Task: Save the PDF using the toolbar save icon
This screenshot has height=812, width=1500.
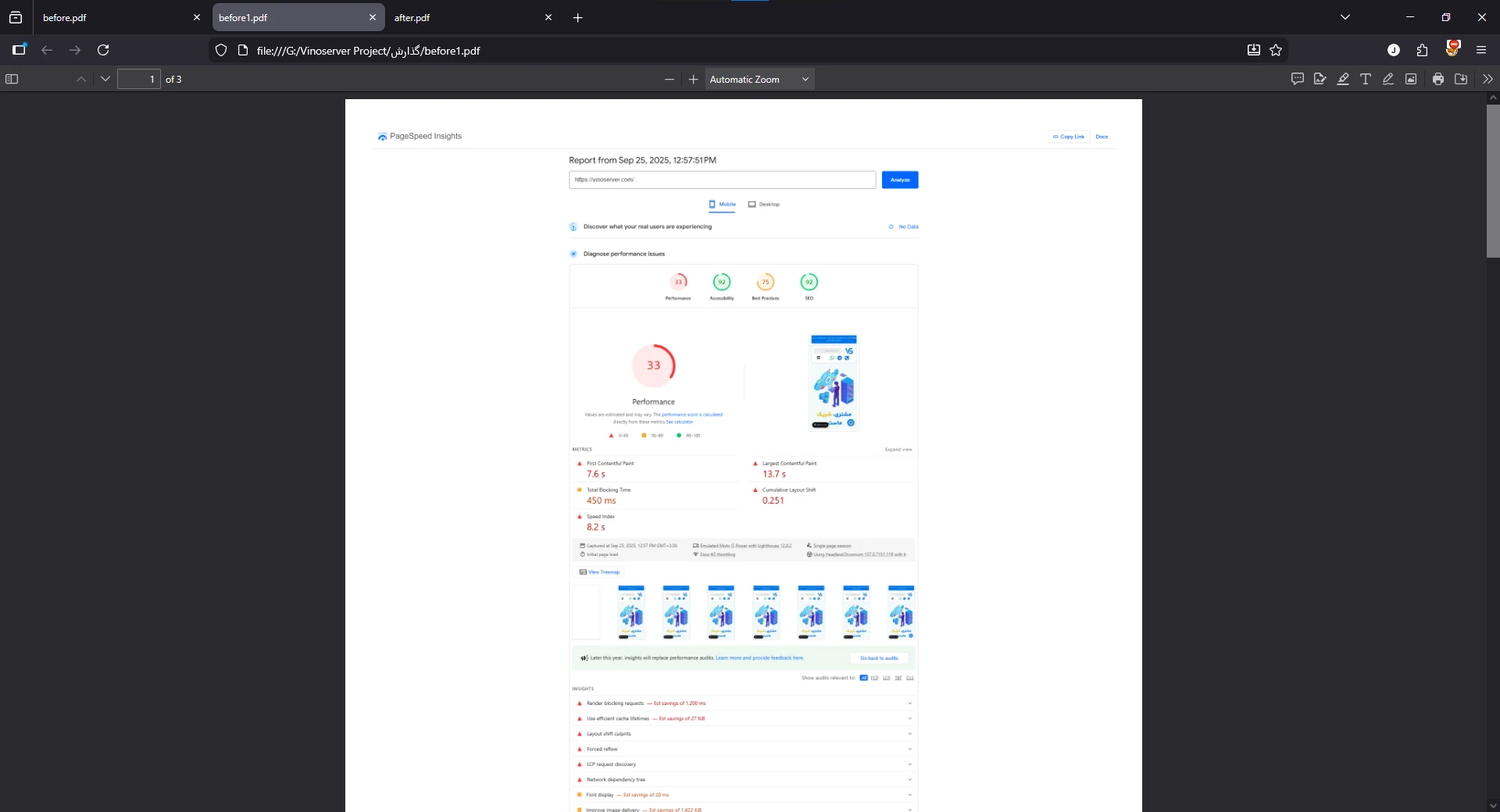Action: point(1461,79)
